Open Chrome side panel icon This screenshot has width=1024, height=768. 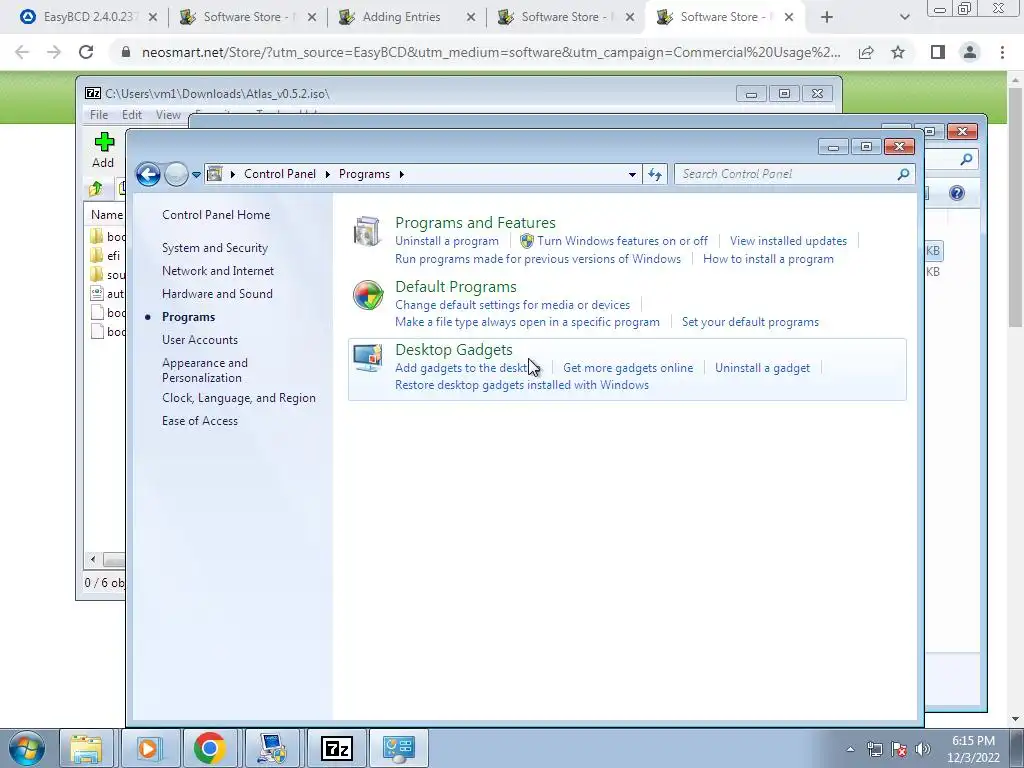click(938, 52)
